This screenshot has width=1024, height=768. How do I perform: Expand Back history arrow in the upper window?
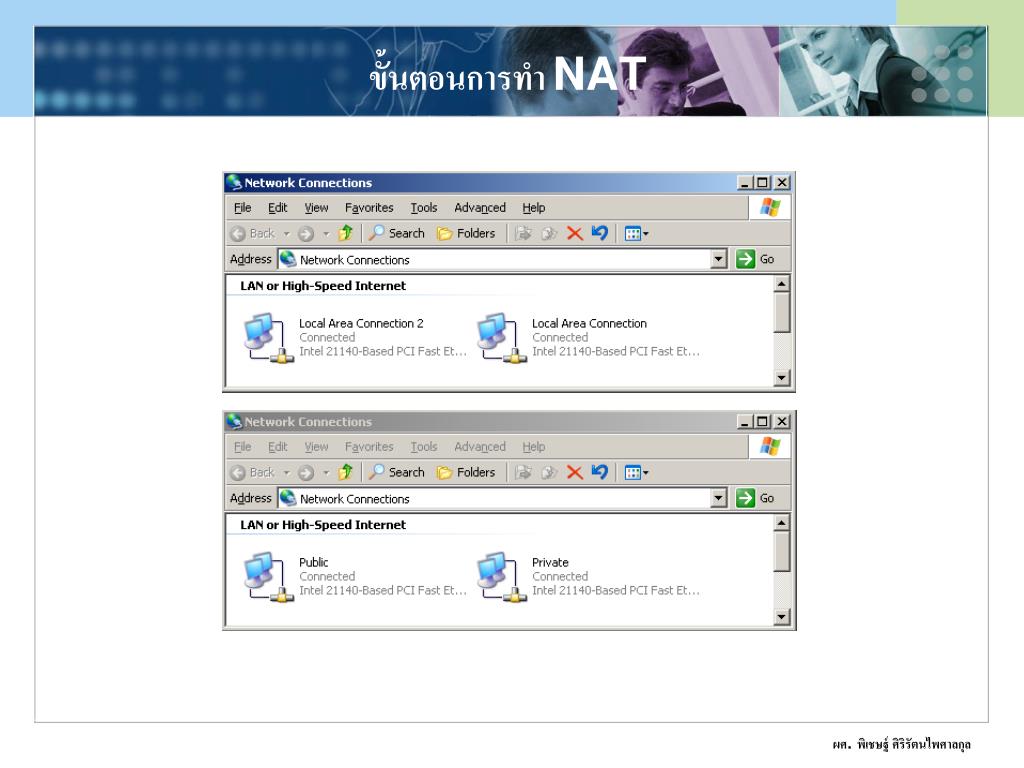click(x=286, y=234)
